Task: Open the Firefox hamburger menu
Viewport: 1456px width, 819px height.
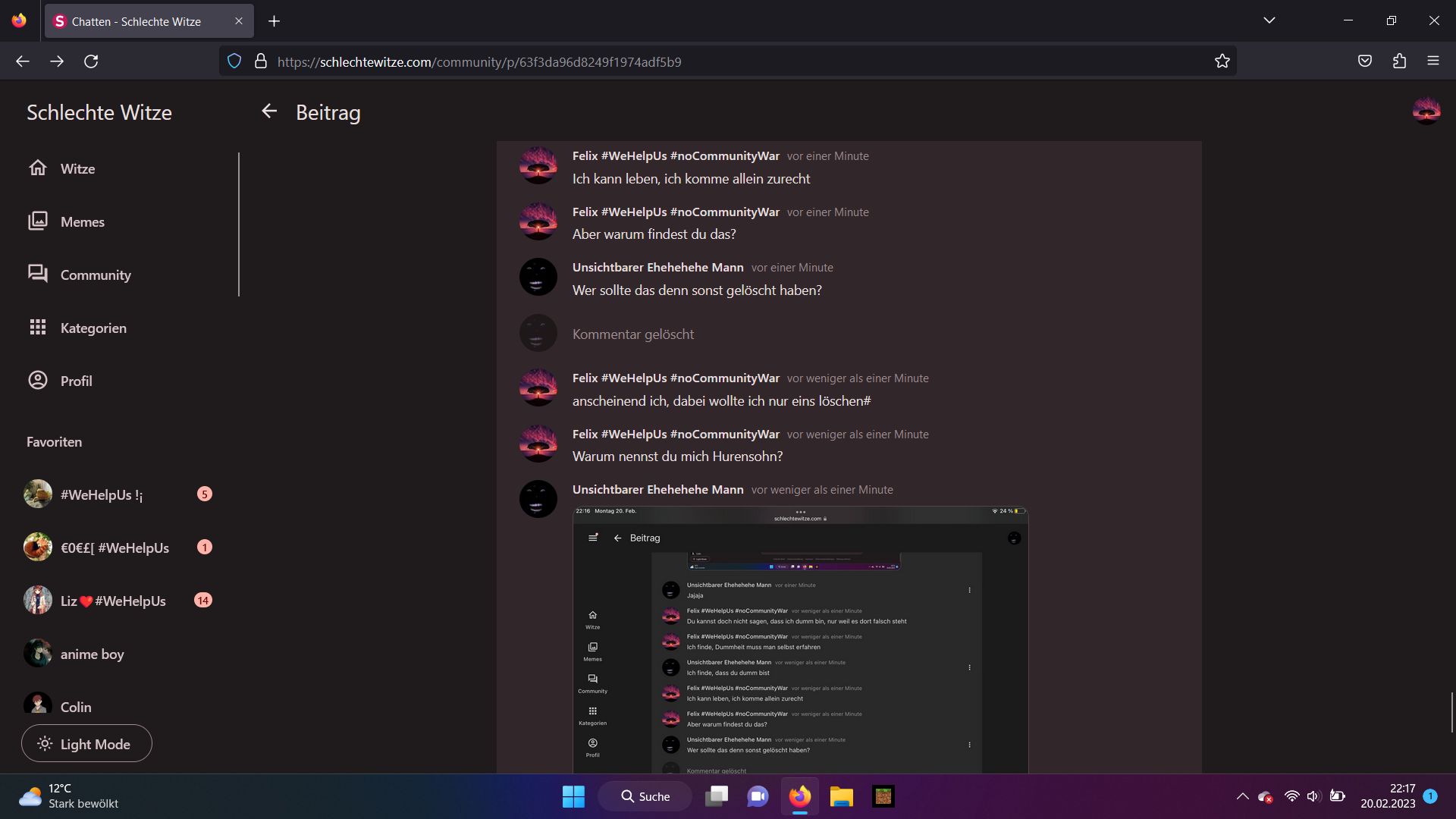Action: click(1432, 61)
